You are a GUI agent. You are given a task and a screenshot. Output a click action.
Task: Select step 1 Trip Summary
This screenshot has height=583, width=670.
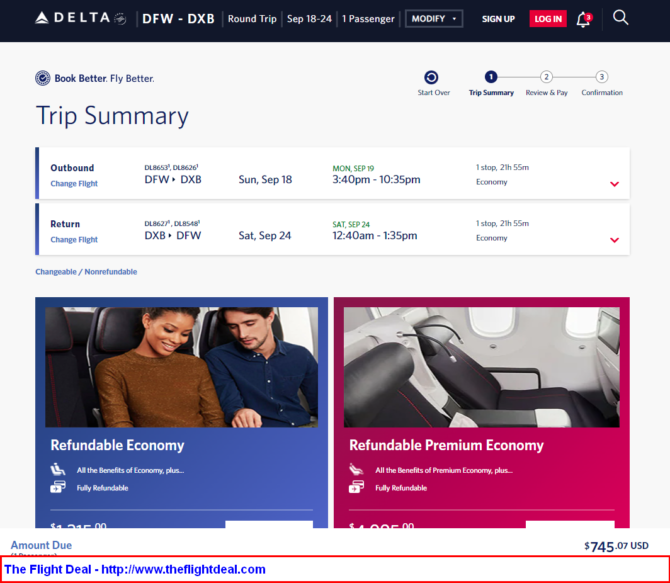(491, 77)
